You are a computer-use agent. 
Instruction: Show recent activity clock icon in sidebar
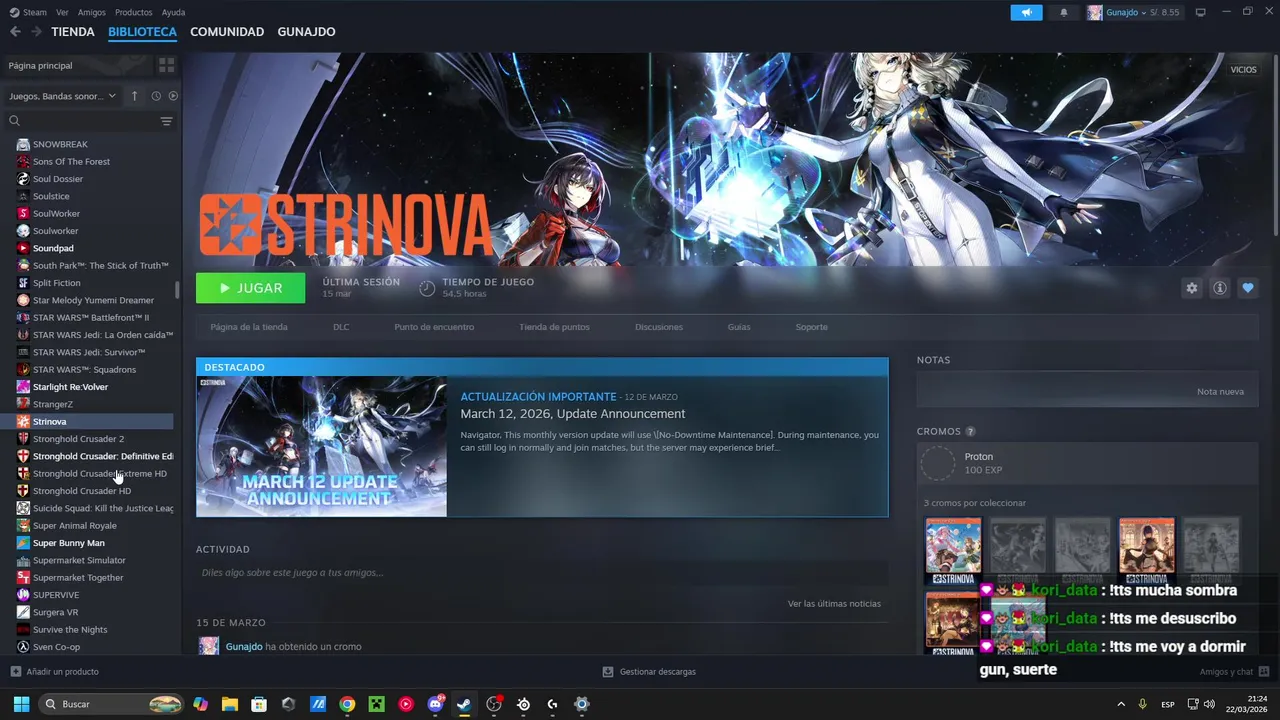tap(156, 96)
